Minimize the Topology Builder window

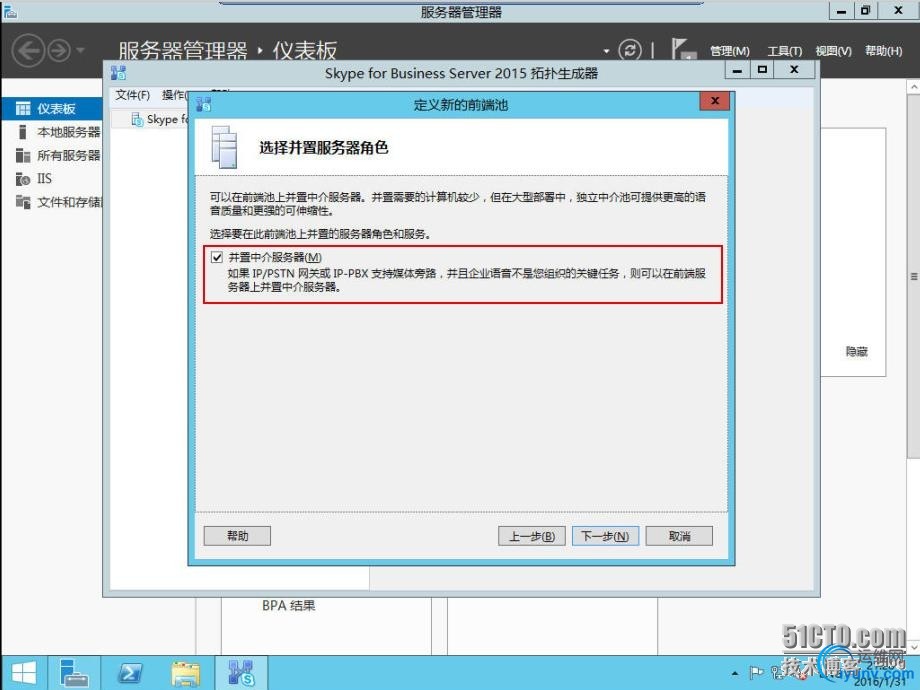click(x=738, y=70)
